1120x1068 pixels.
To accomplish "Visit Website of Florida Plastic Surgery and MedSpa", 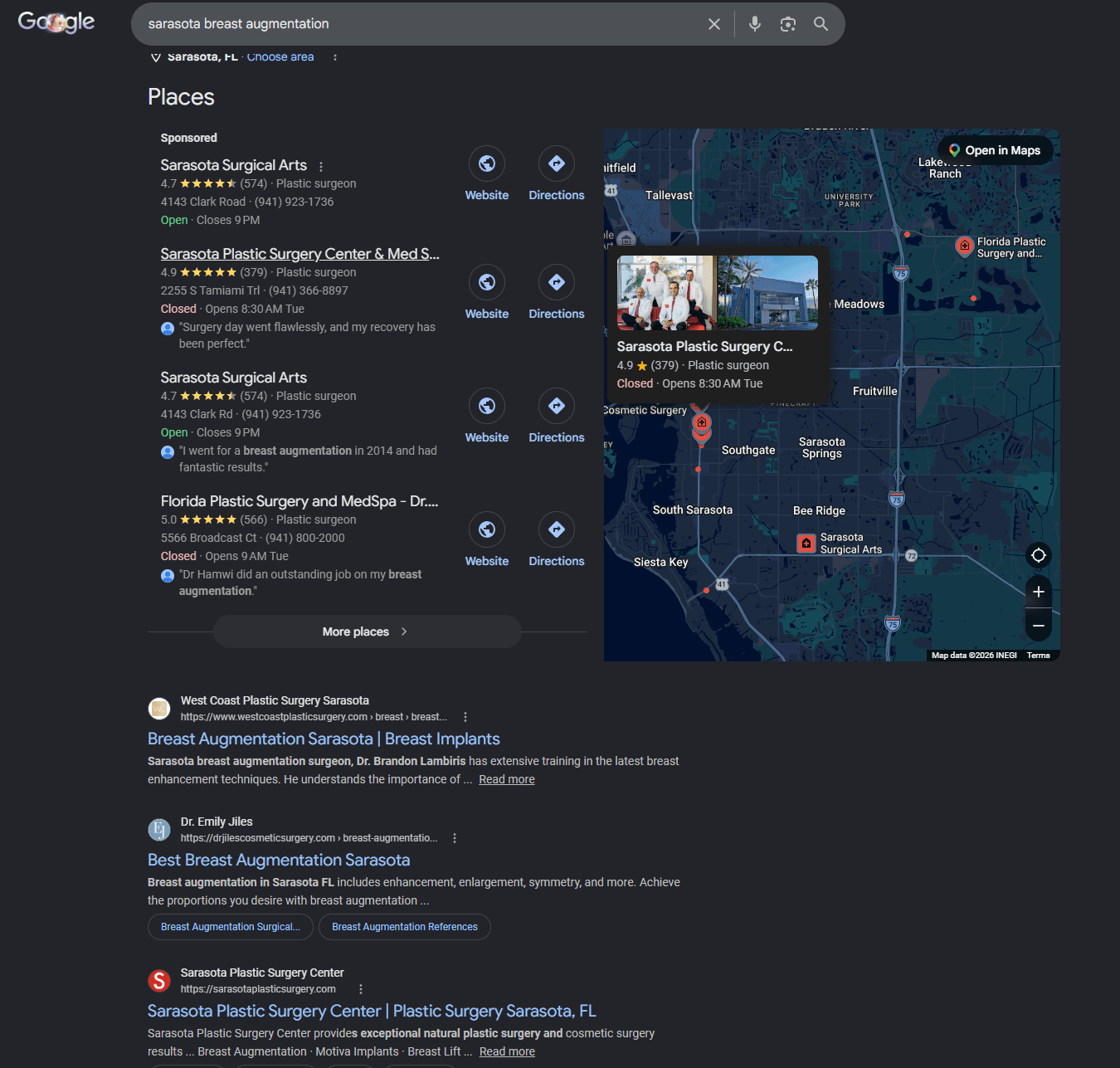I will pos(487,529).
